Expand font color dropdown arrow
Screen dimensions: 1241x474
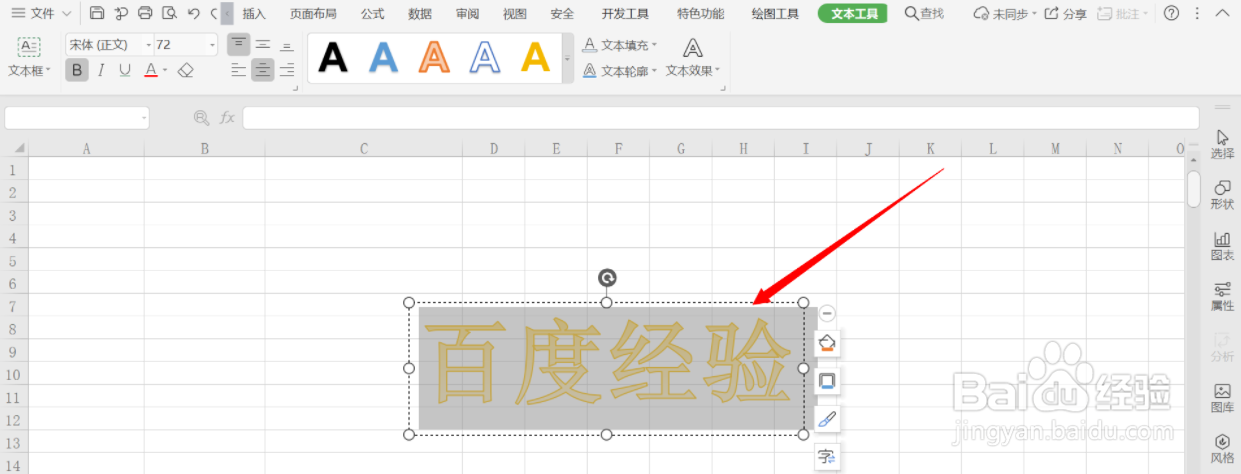tap(166, 71)
